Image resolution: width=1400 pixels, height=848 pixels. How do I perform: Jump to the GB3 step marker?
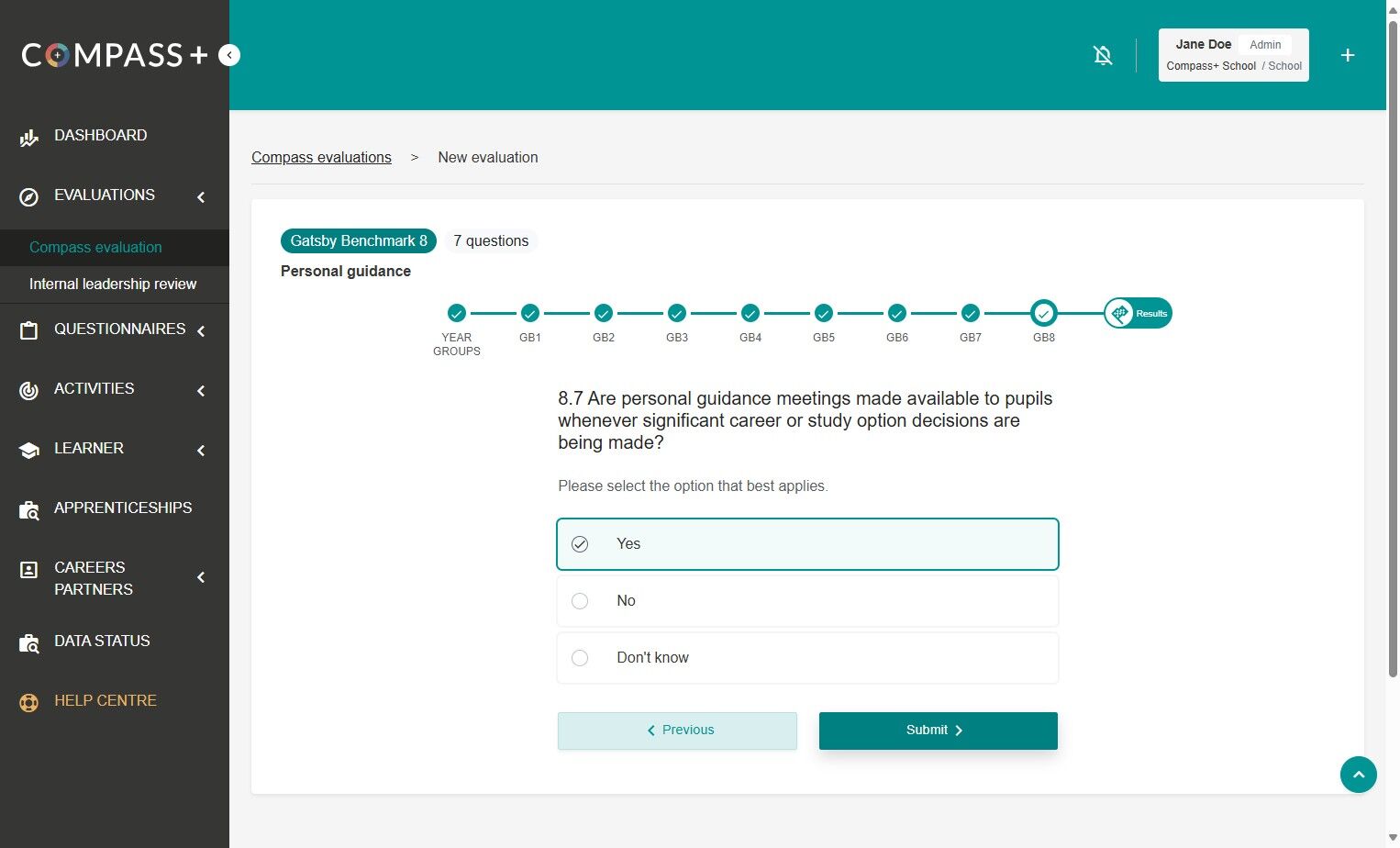tap(677, 313)
